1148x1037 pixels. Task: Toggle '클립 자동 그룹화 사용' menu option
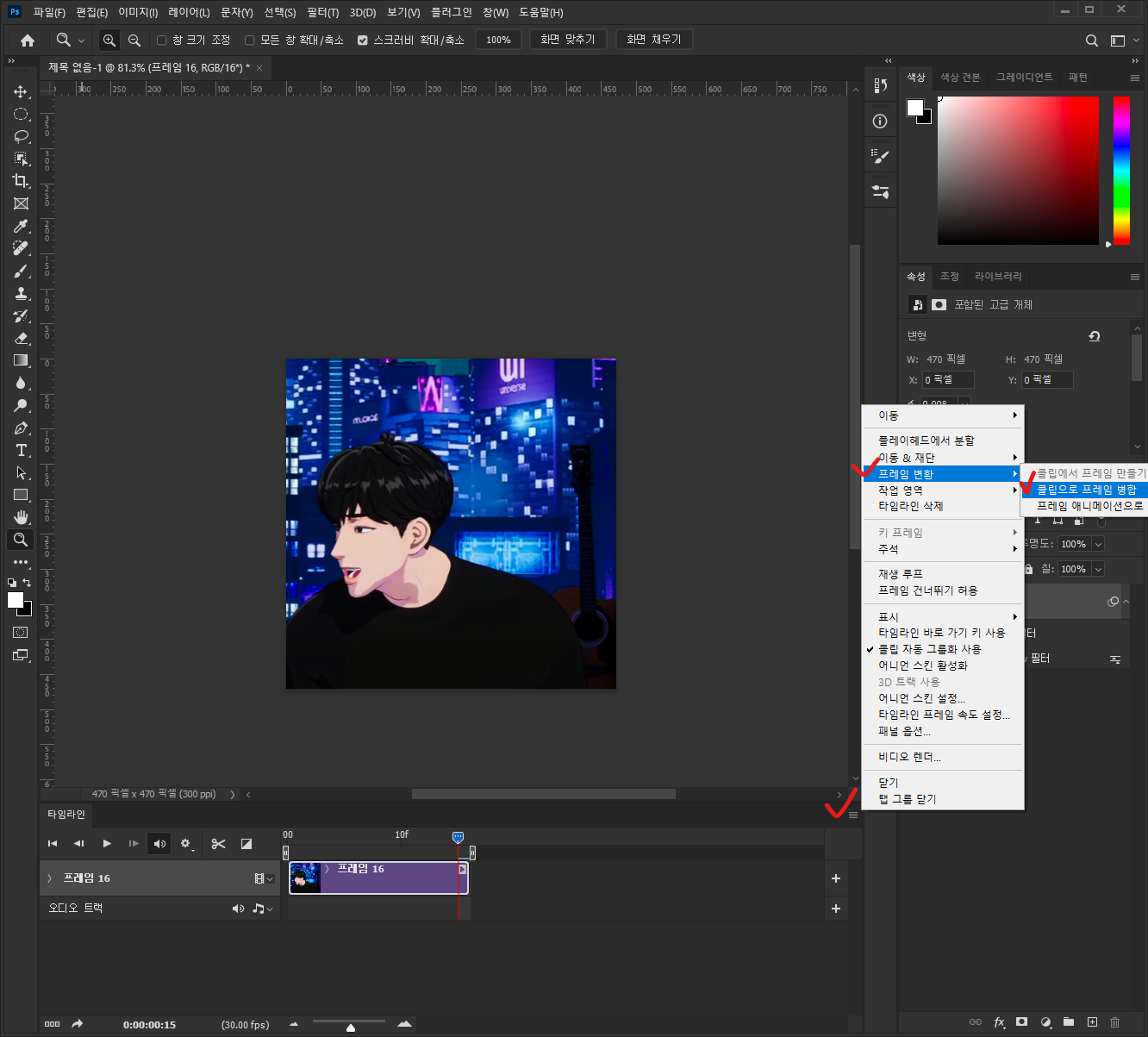click(x=929, y=649)
